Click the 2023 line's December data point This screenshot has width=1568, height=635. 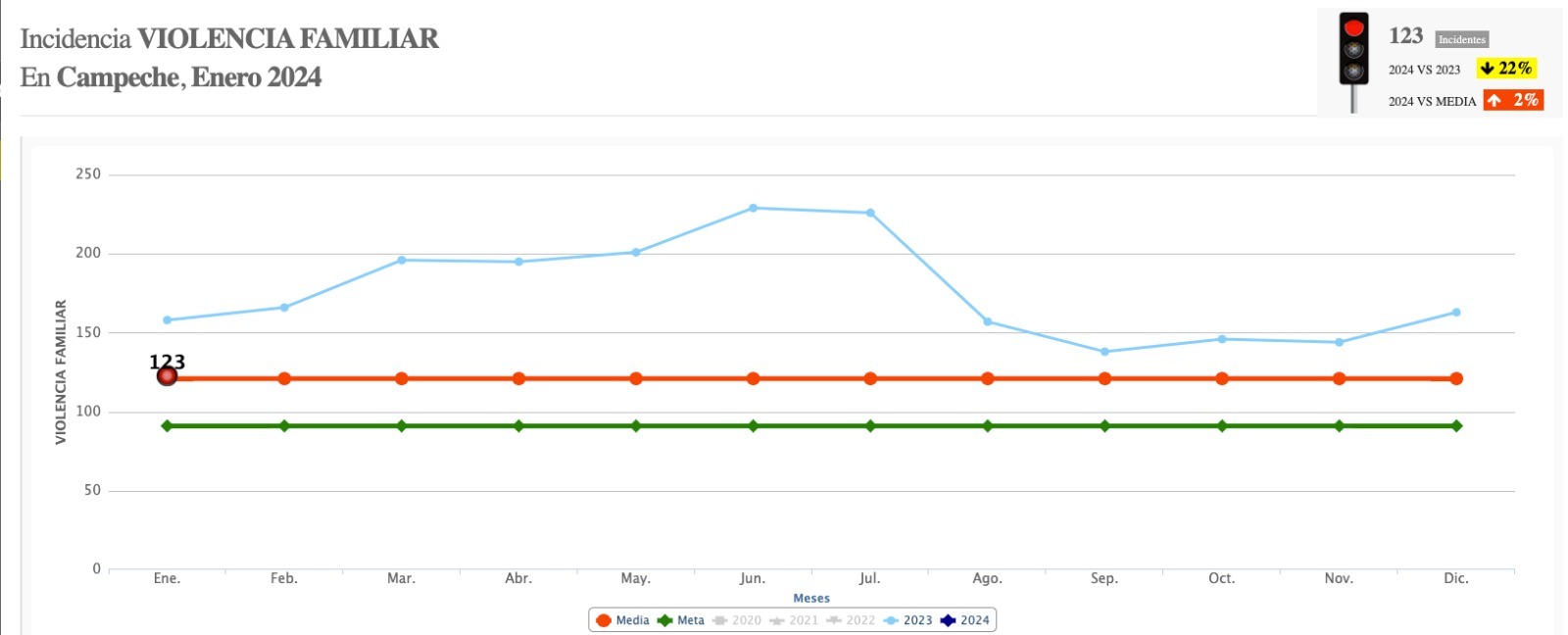(x=1456, y=313)
